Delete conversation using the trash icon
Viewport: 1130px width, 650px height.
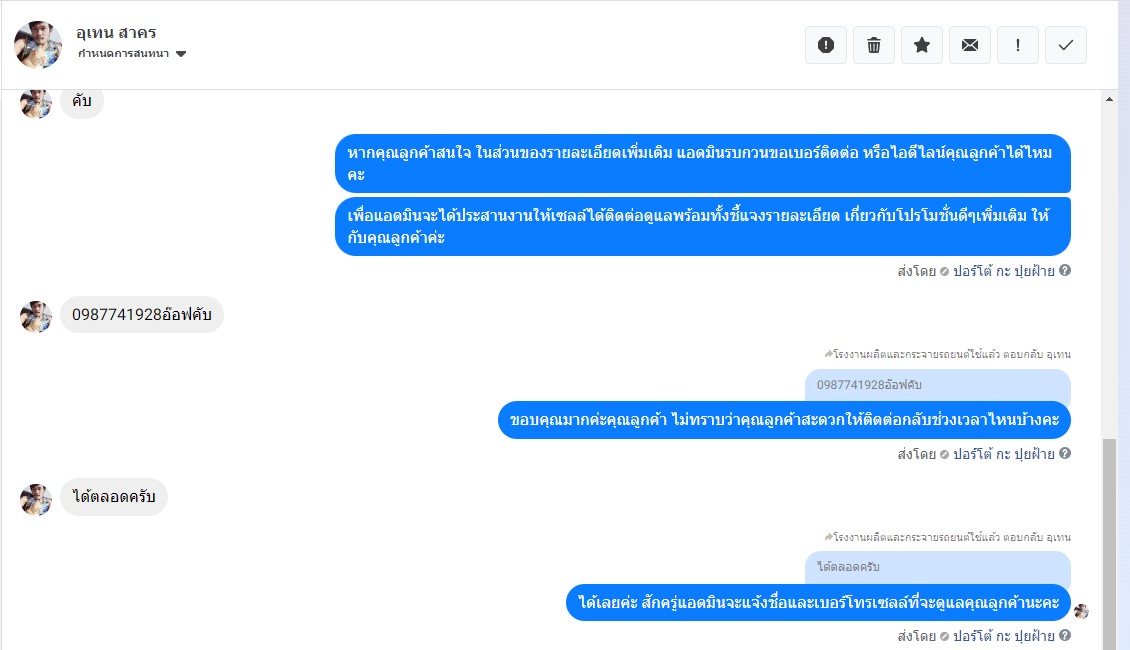[874, 45]
